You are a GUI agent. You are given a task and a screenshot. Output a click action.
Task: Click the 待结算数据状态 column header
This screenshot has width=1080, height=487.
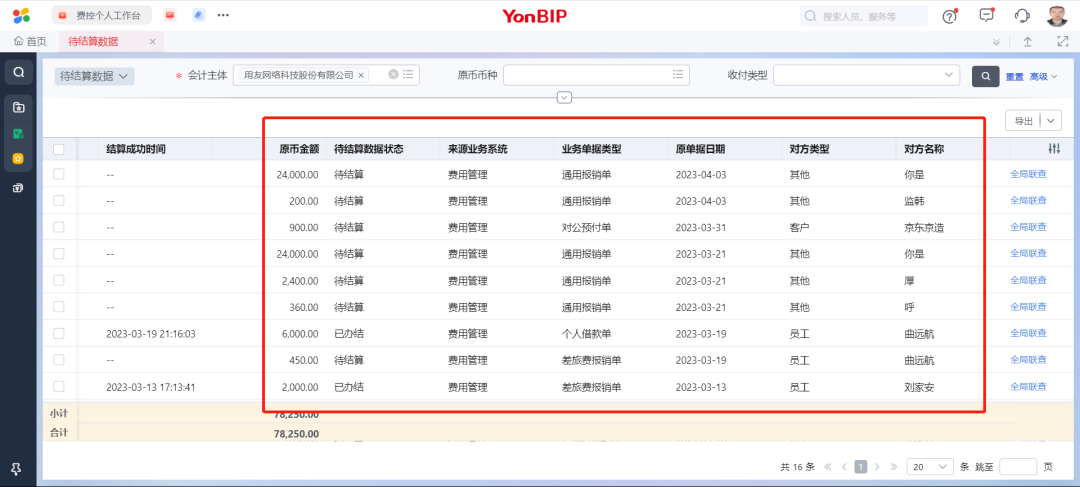[368, 149]
